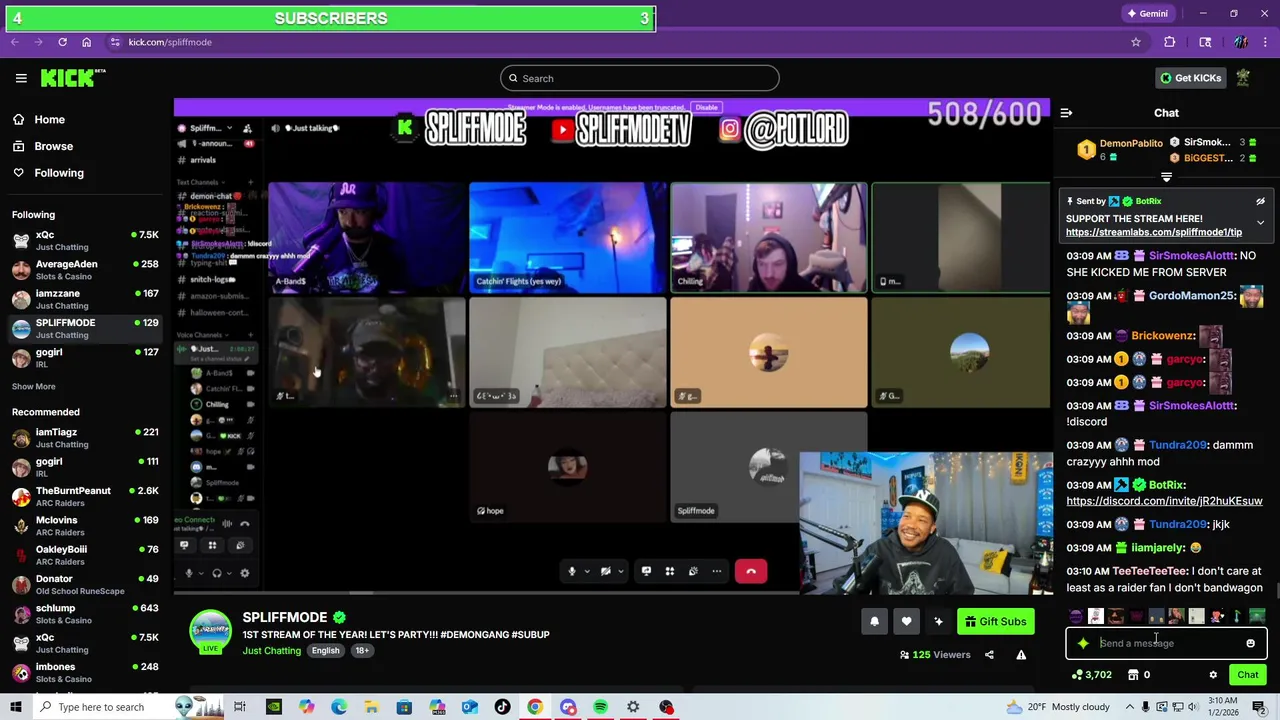Open the emoji picker in chat
Screen dimensions: 1280x720
[1250, 643]
